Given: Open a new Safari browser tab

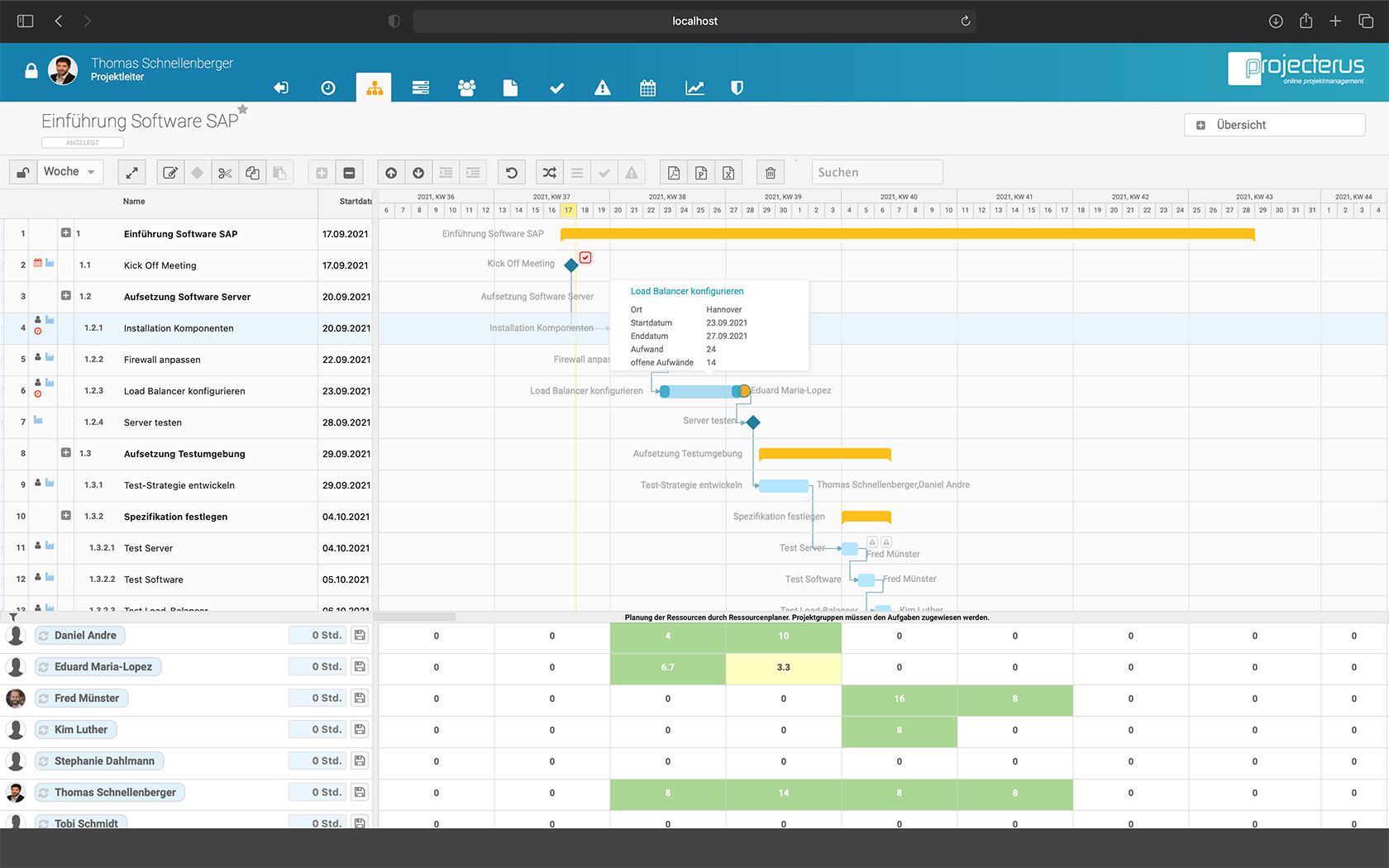Looking at the screenshot, I should 1335,21.
